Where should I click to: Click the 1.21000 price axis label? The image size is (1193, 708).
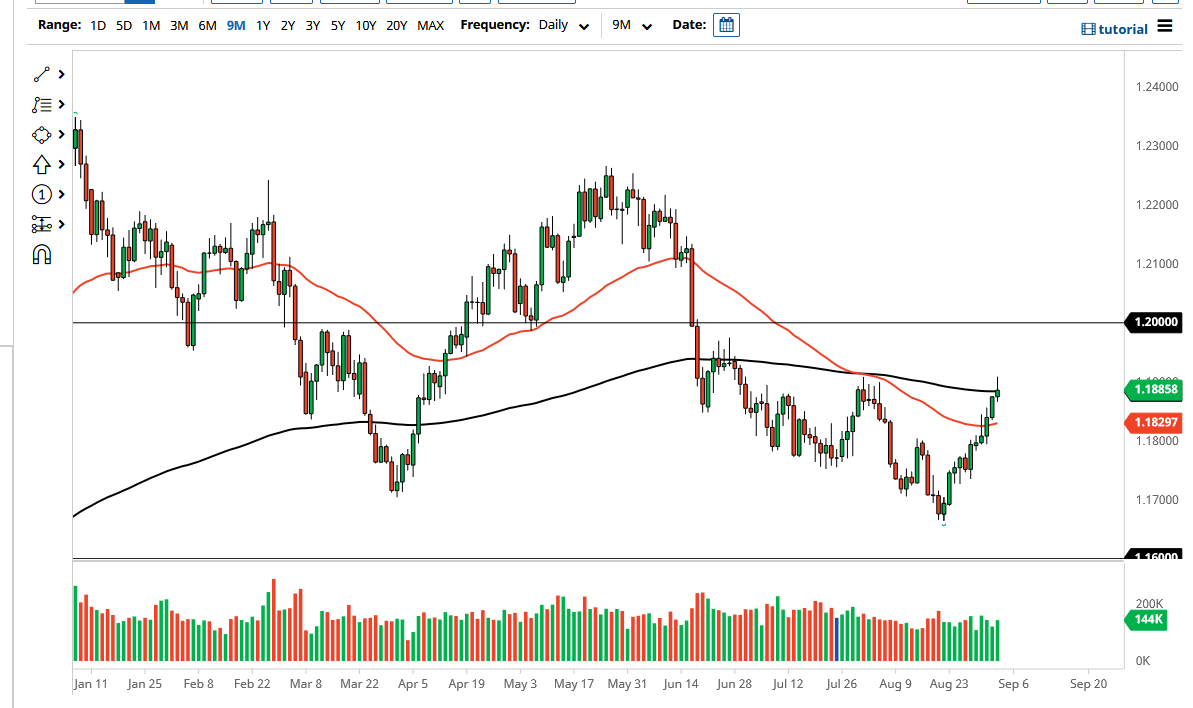(x=1156, y=264)
